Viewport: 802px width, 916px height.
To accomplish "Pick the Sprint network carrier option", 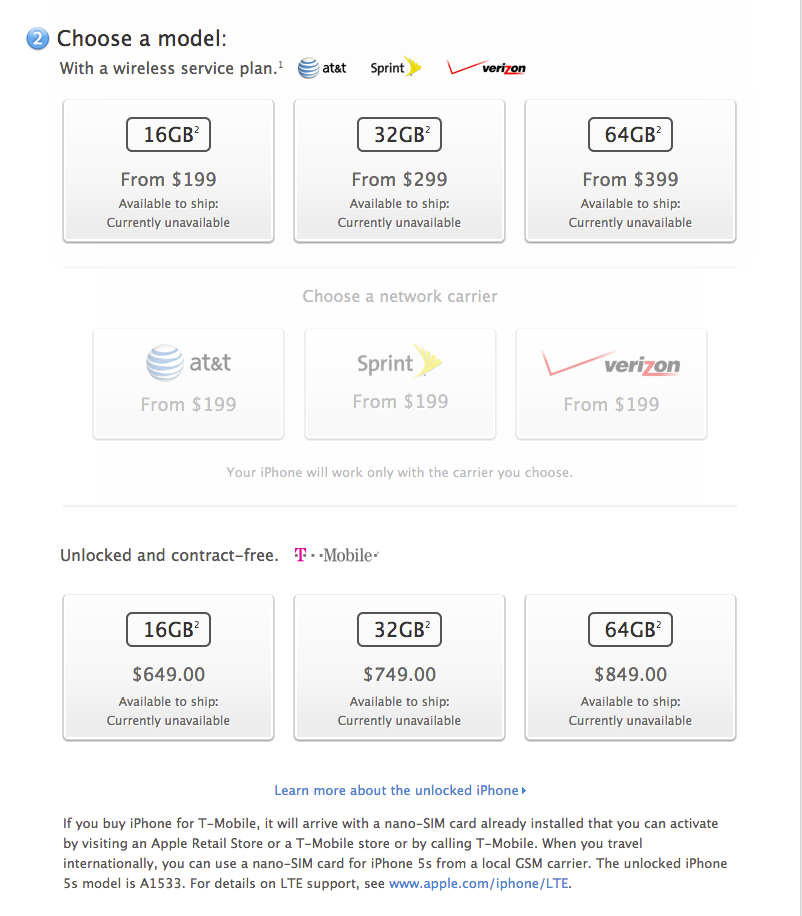I will (x=400, y=384).
